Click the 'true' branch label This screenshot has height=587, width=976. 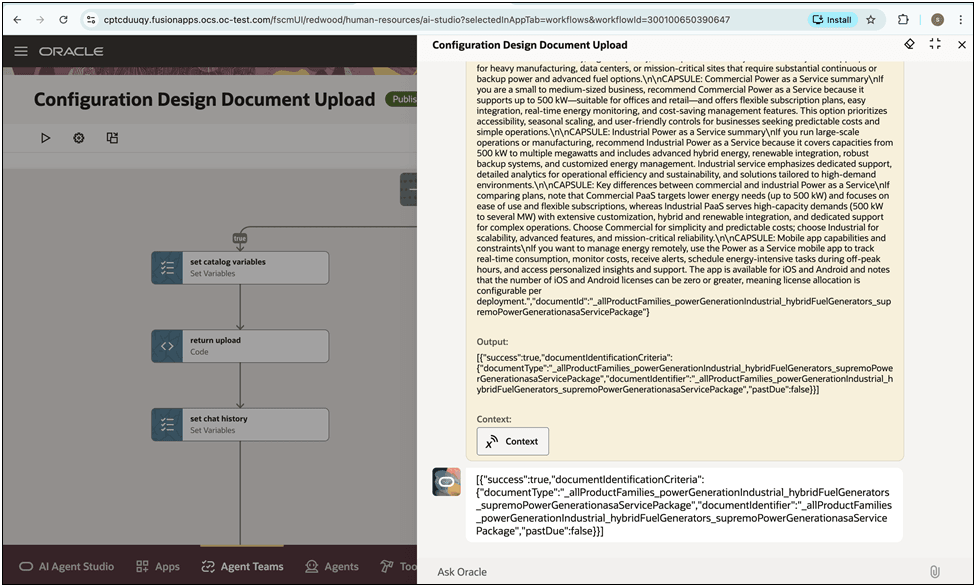point(240,238)
